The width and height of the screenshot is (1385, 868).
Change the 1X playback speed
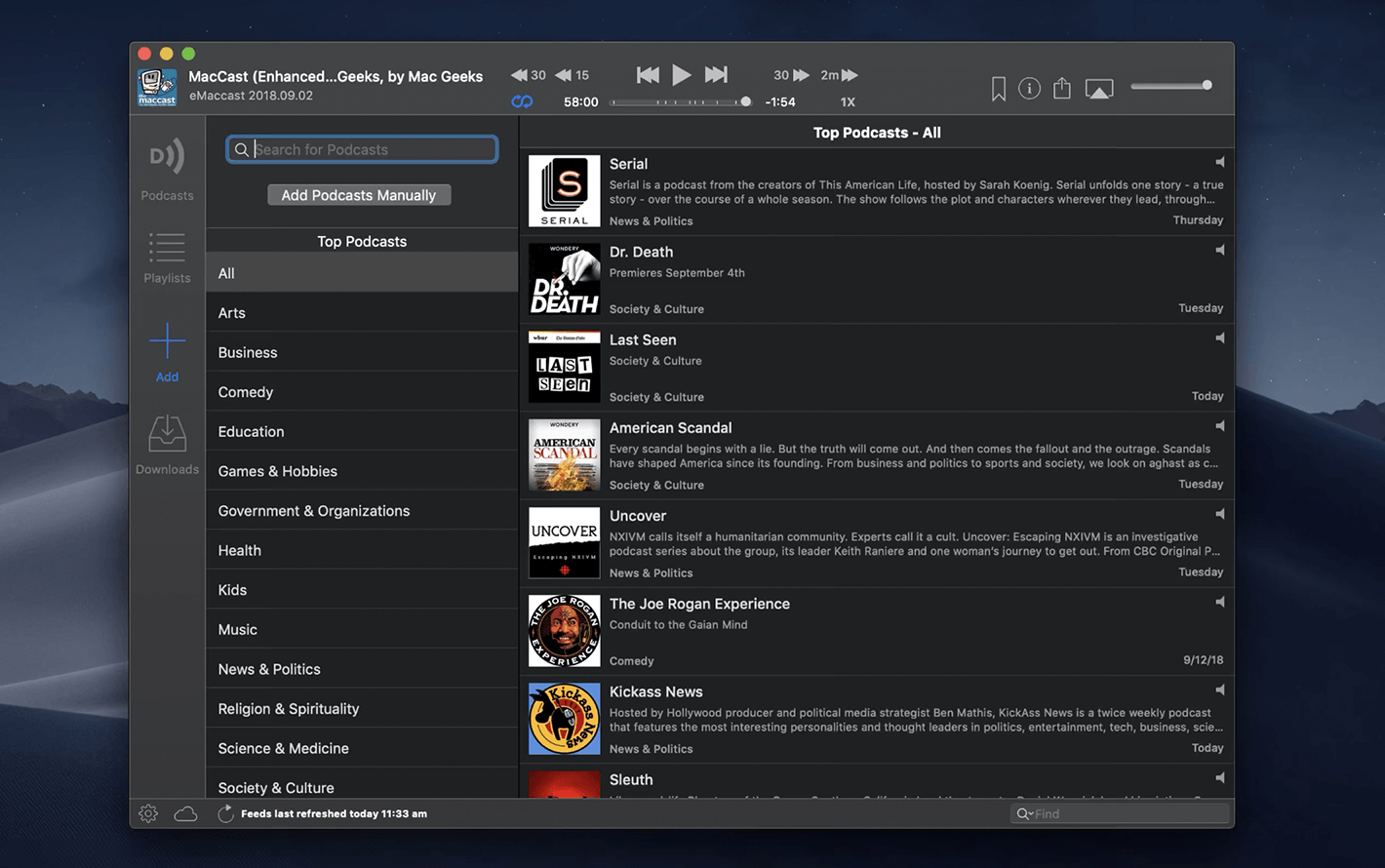tap(848, 101)
